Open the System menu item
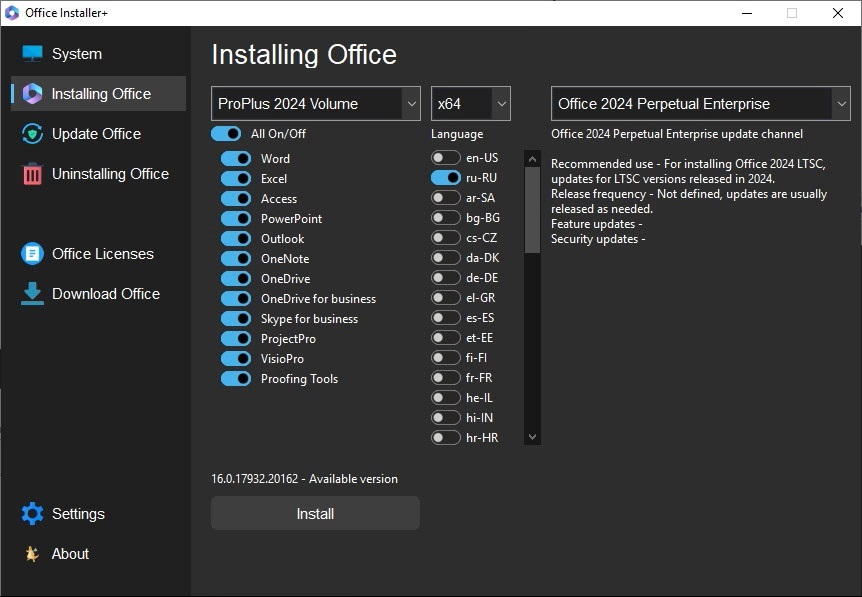 (76, 54)
